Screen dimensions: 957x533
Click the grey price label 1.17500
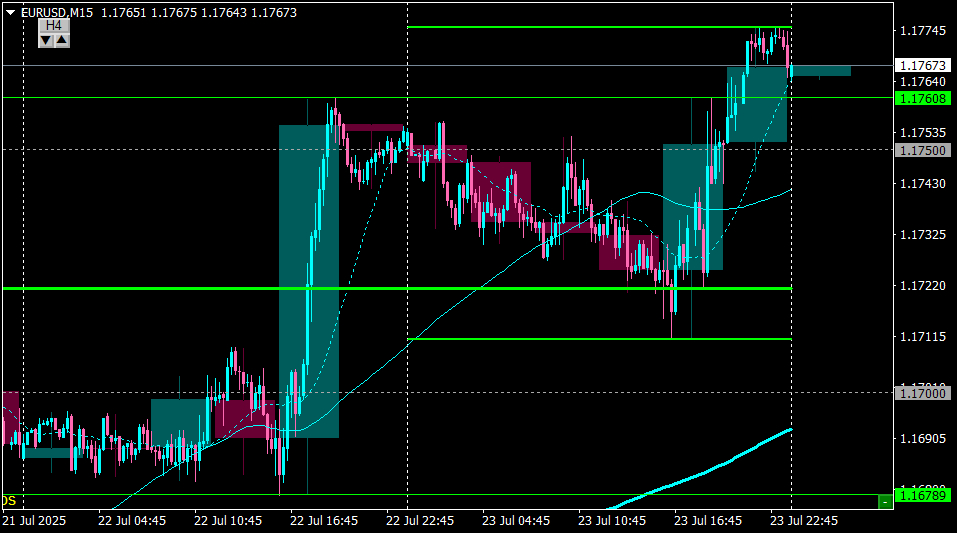click(x=923, y=150)
